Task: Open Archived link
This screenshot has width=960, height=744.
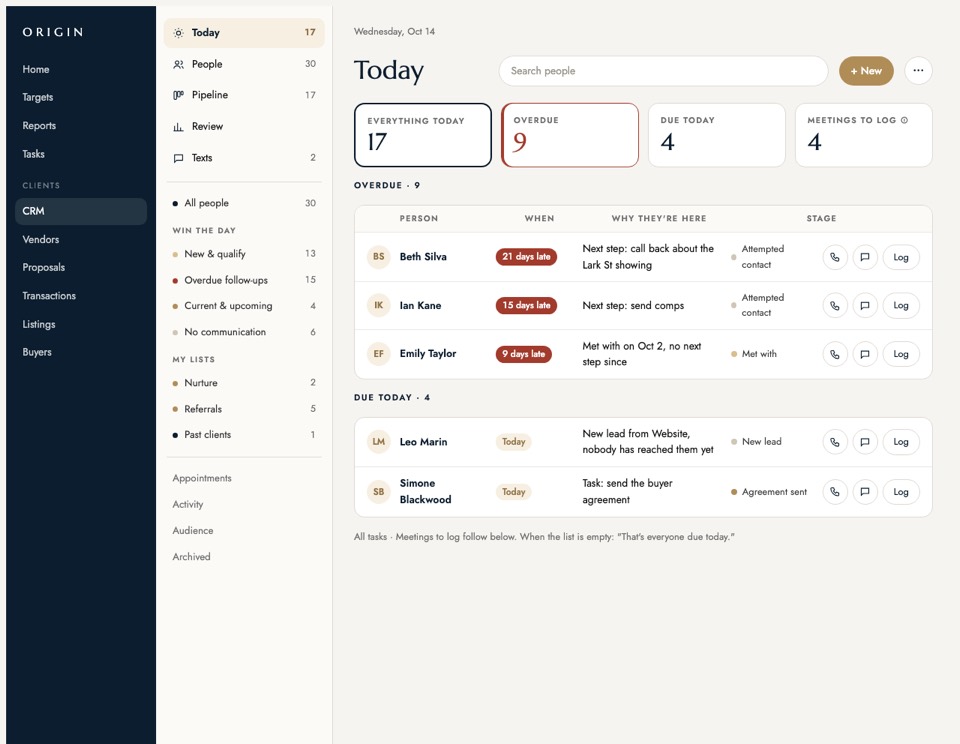Action: point(191,557)
